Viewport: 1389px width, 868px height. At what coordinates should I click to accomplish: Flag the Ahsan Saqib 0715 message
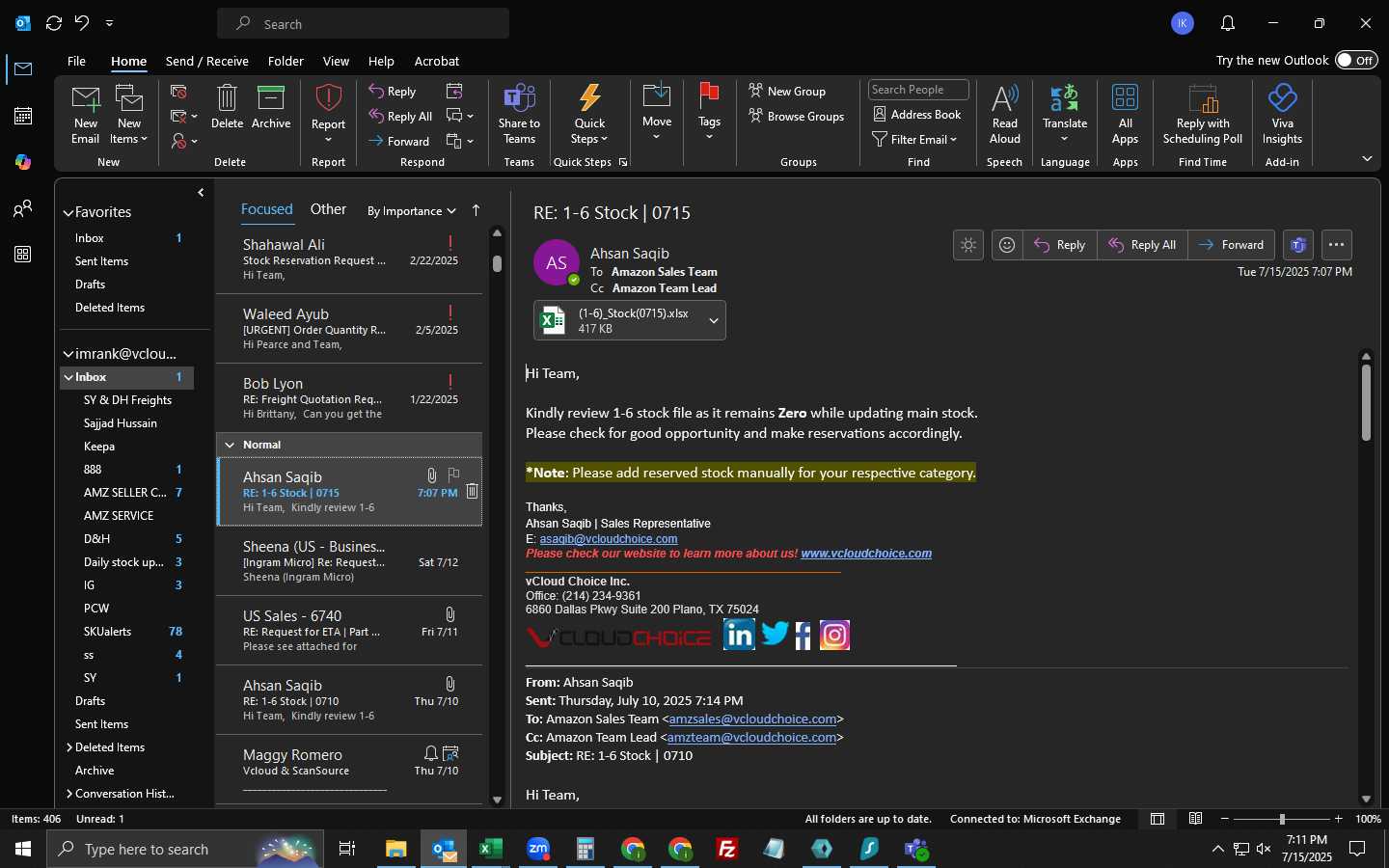click(453, 475)
